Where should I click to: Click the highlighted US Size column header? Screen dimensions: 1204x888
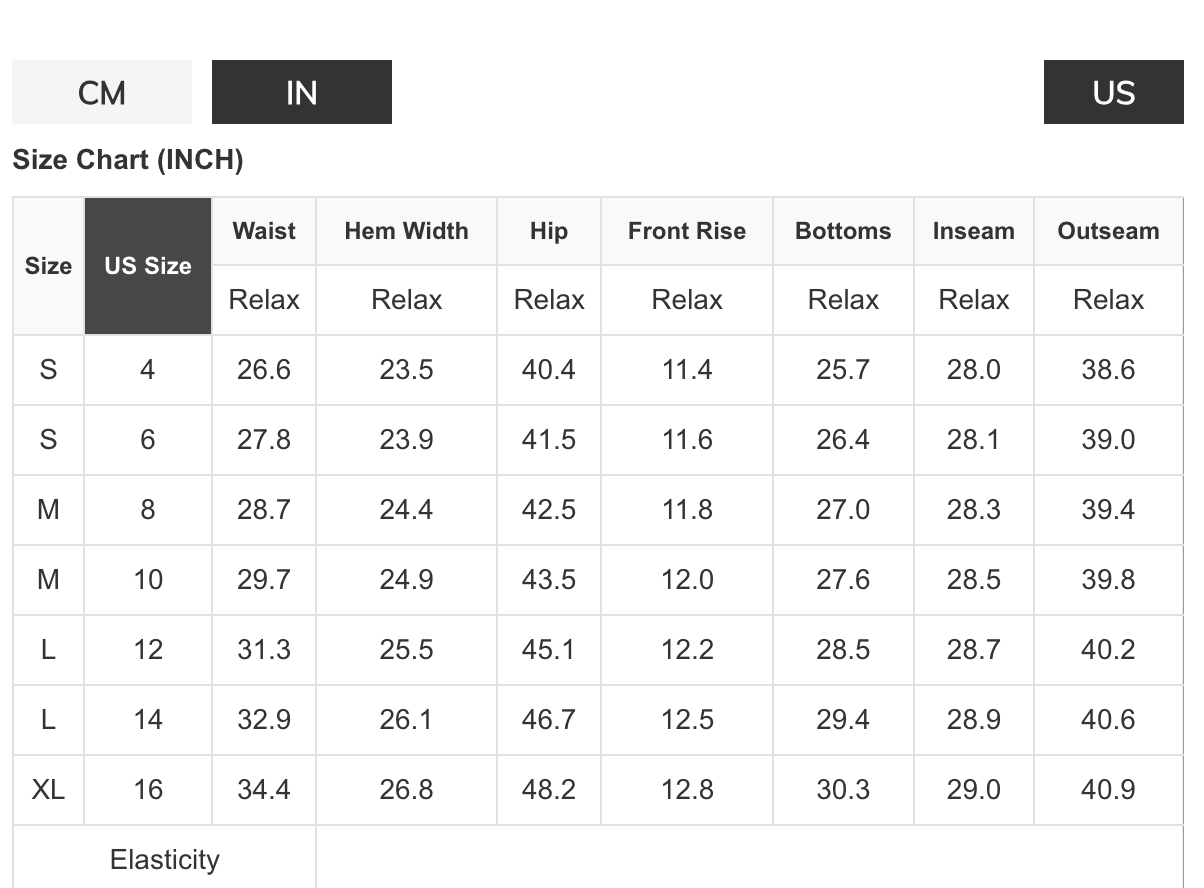pyautogui.click(x=148, y=266)
